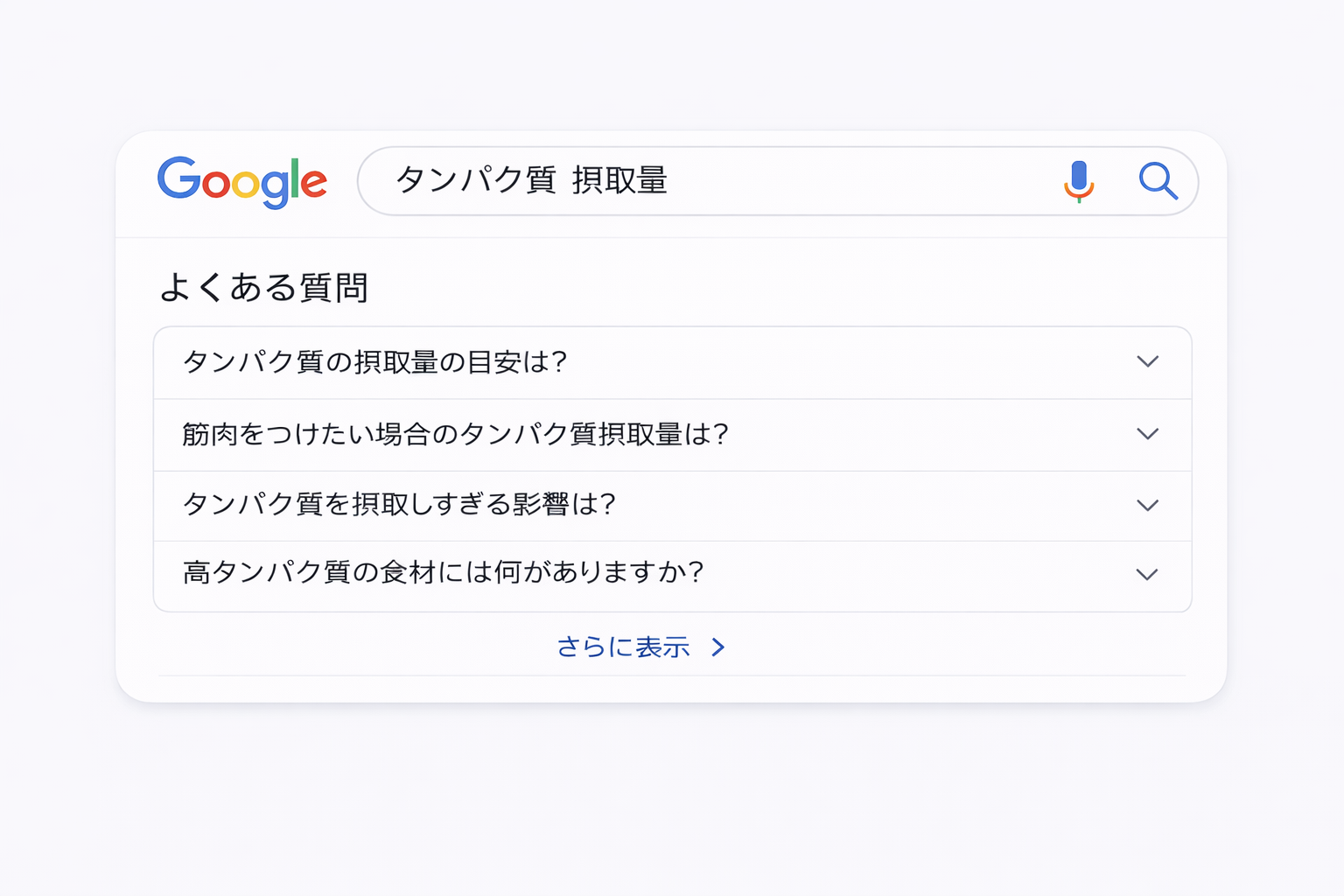Click the magnifying glass search icon

[x=1158, y=182]
